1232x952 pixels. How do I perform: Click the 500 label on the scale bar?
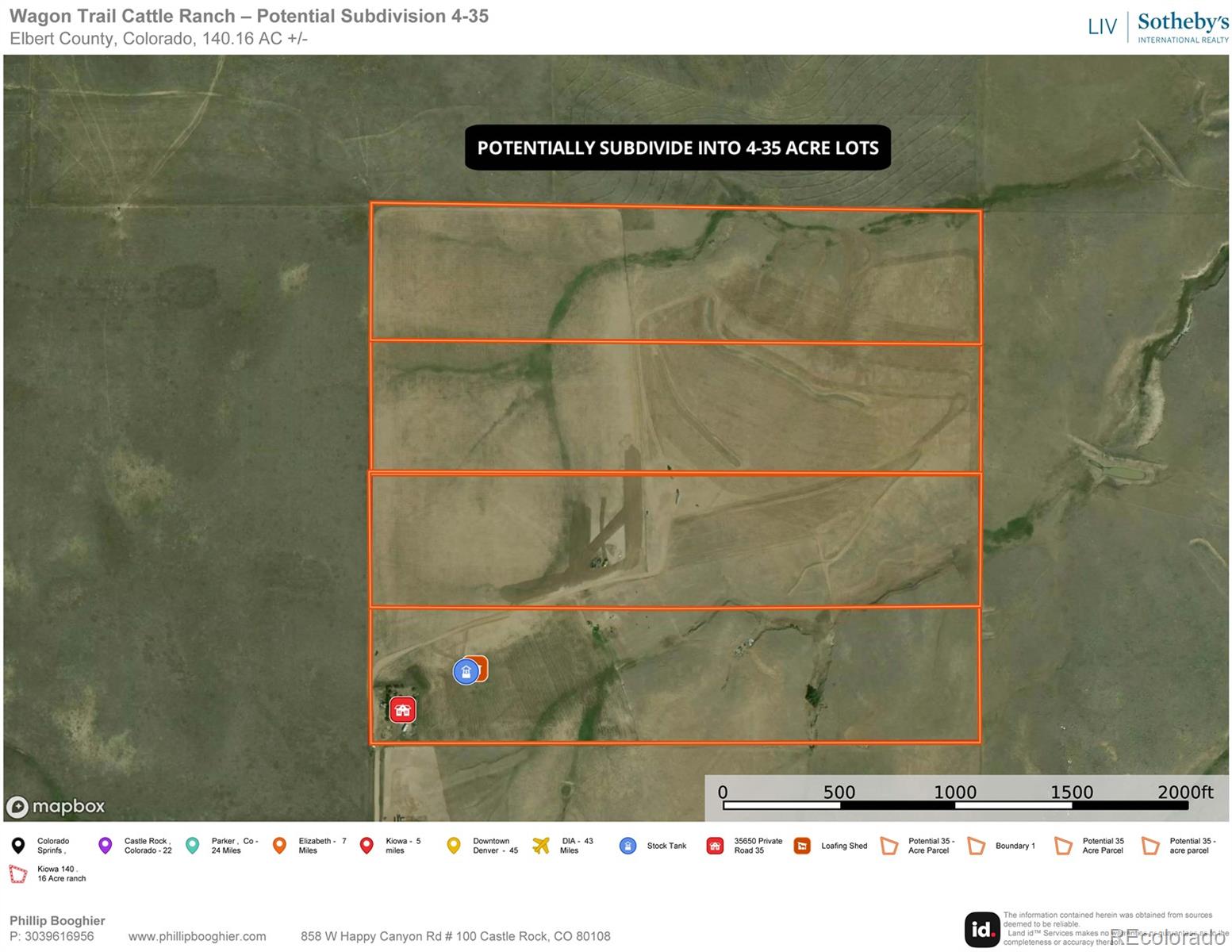click(x=839, y=792)
